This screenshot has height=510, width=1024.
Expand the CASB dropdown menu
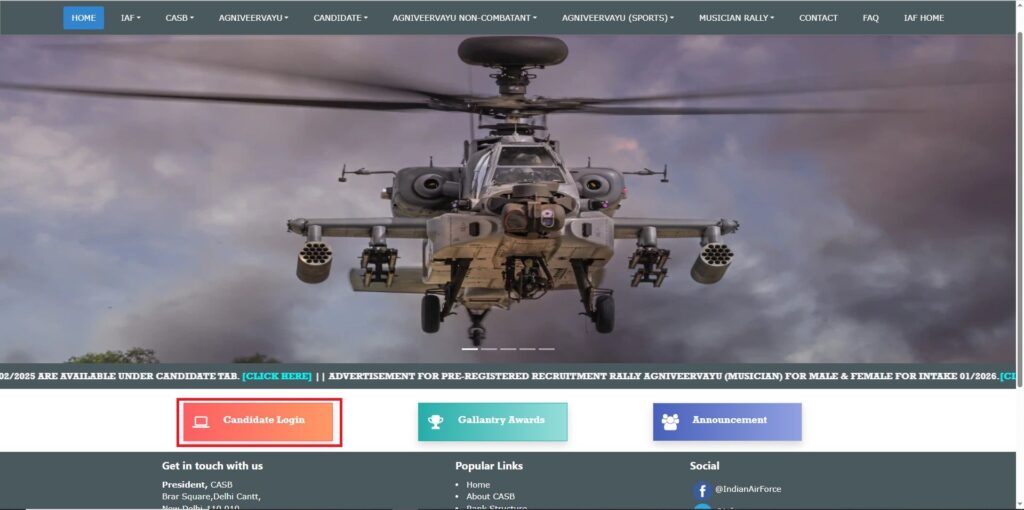(x=179, y=18)
